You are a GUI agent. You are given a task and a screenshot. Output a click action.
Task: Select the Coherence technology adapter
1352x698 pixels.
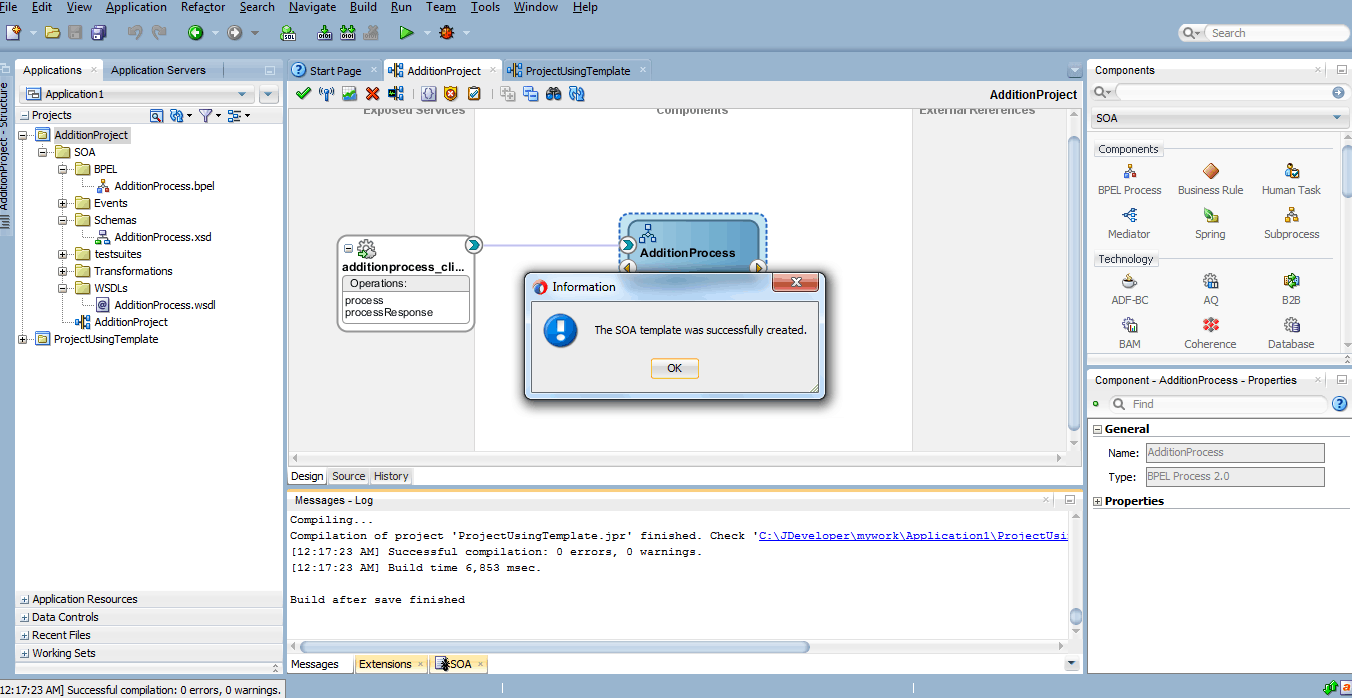[x=1210, y=334]
